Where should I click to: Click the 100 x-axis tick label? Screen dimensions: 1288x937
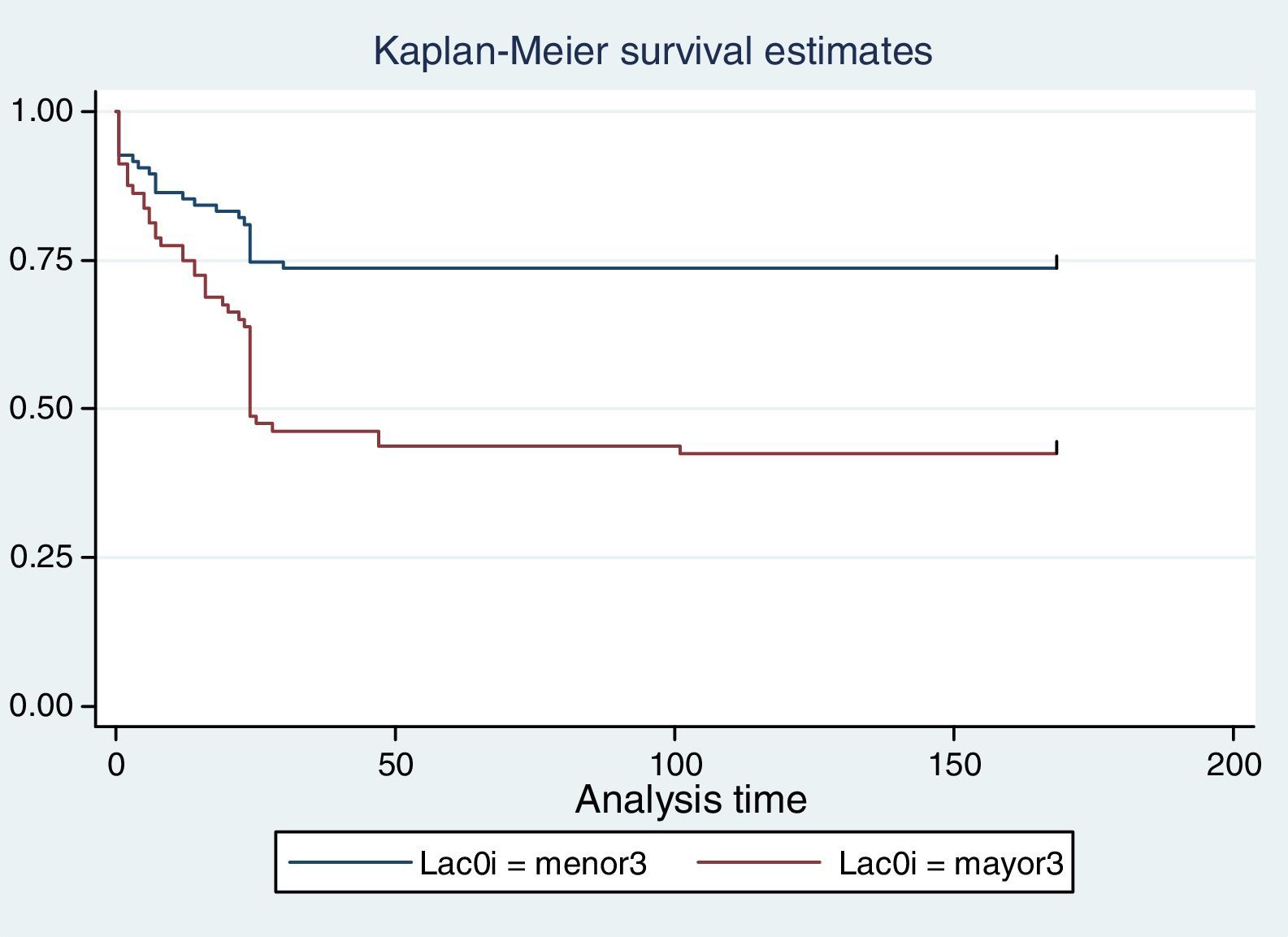coord(674,765)
